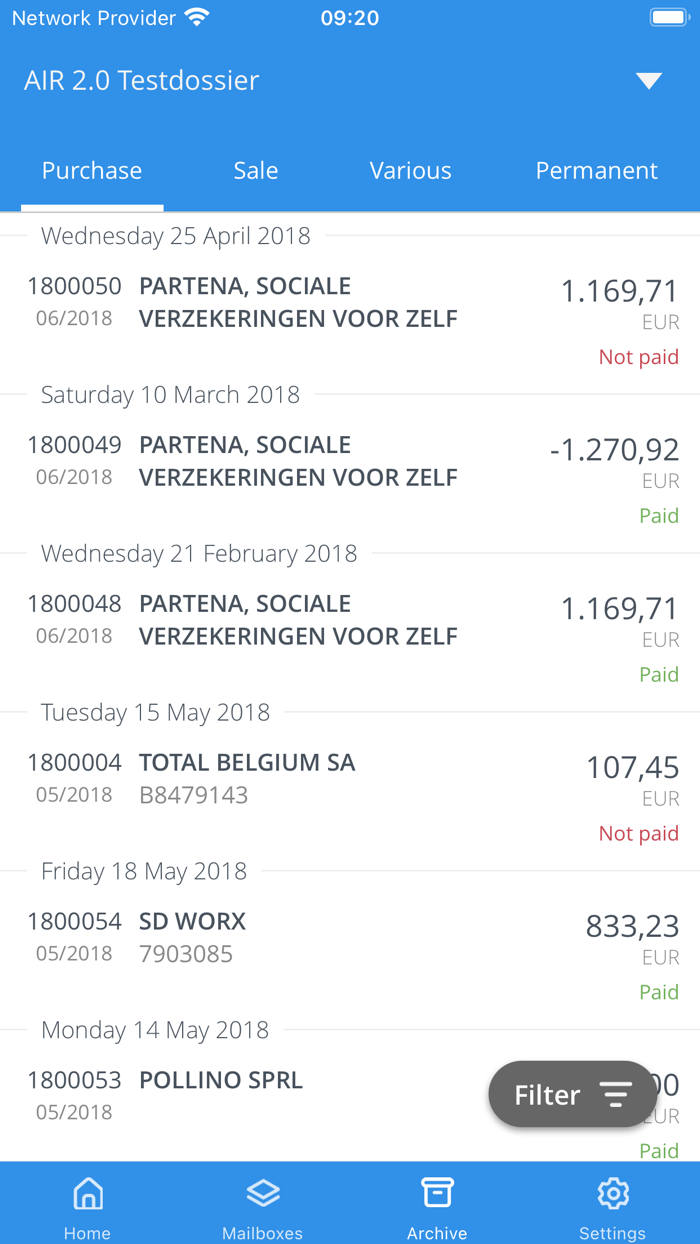Tap the Paid label under invoice 1800048
This screenshot has width=700, height=1244.
(x=659, y=674)
